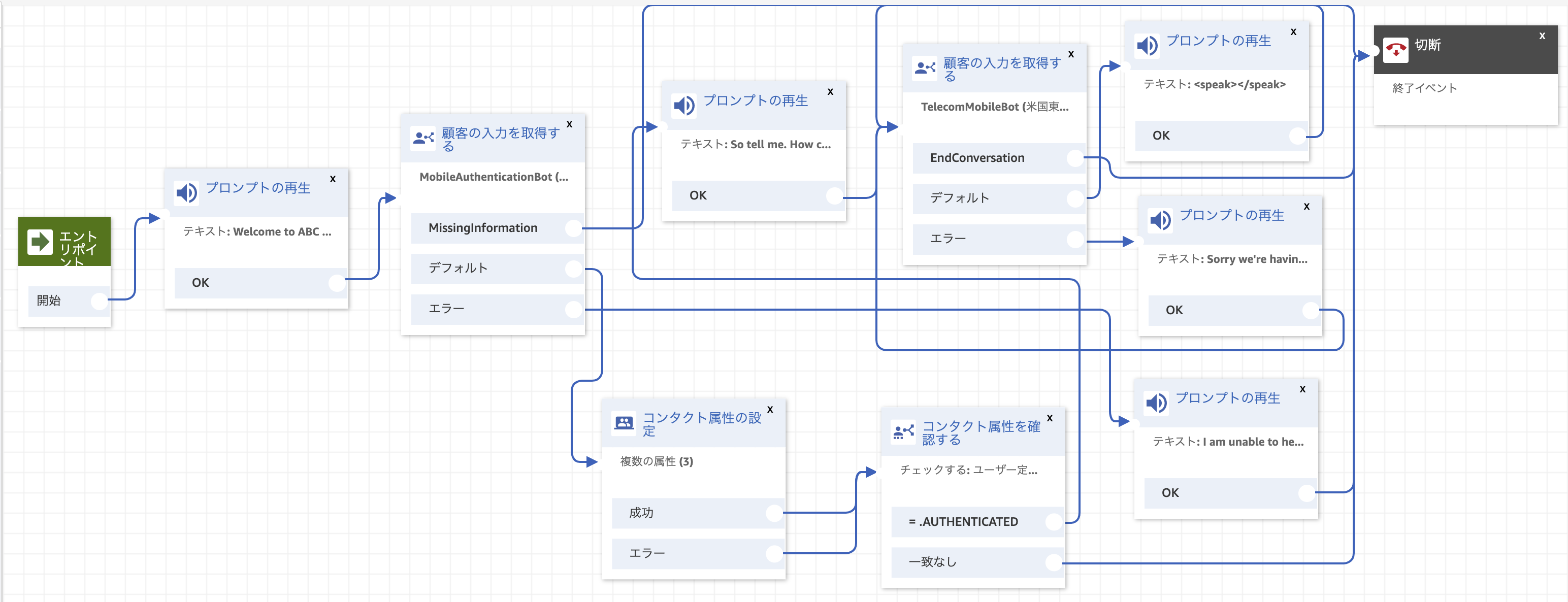Close the disconnect block with its x
Screen dimensions: 1568x602
pos(1542,37)
